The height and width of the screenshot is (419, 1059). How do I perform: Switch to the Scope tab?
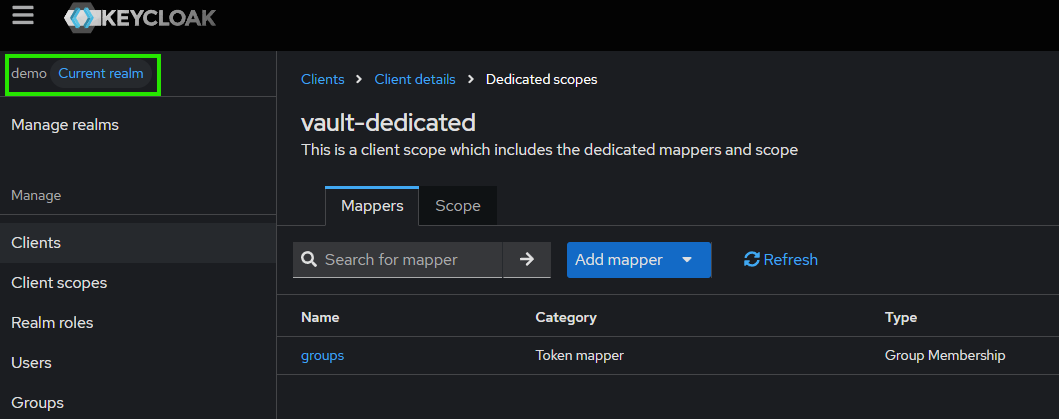pyautogui.click(x=457, y=206)
